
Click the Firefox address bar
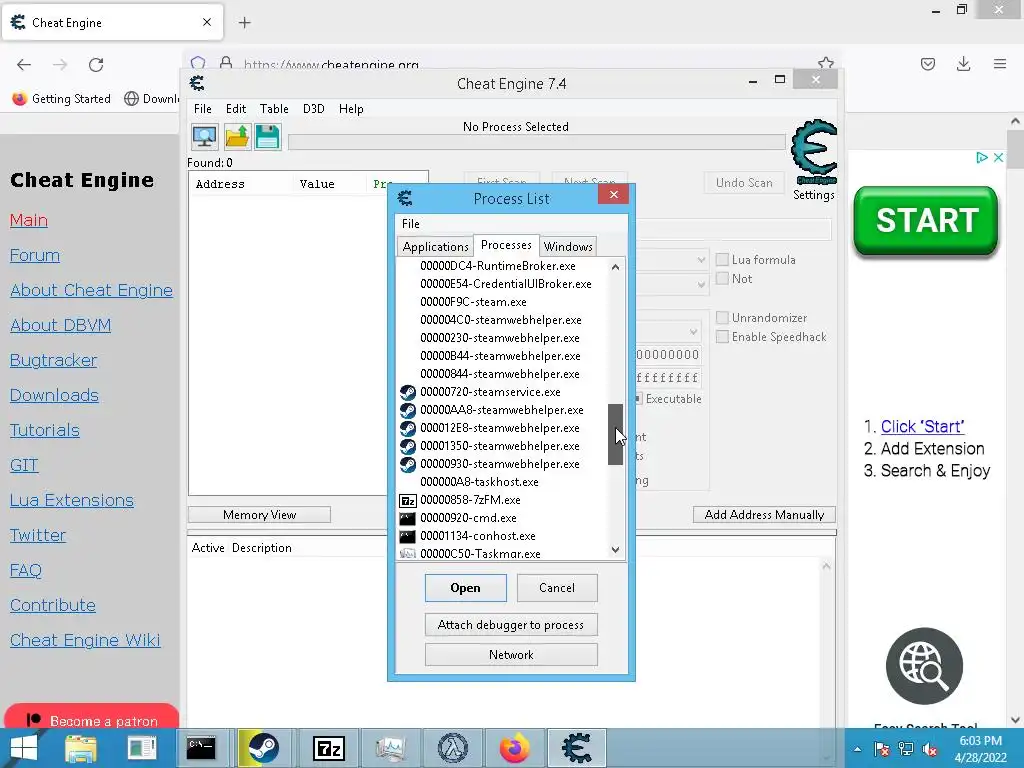click(x=509, y=64)
